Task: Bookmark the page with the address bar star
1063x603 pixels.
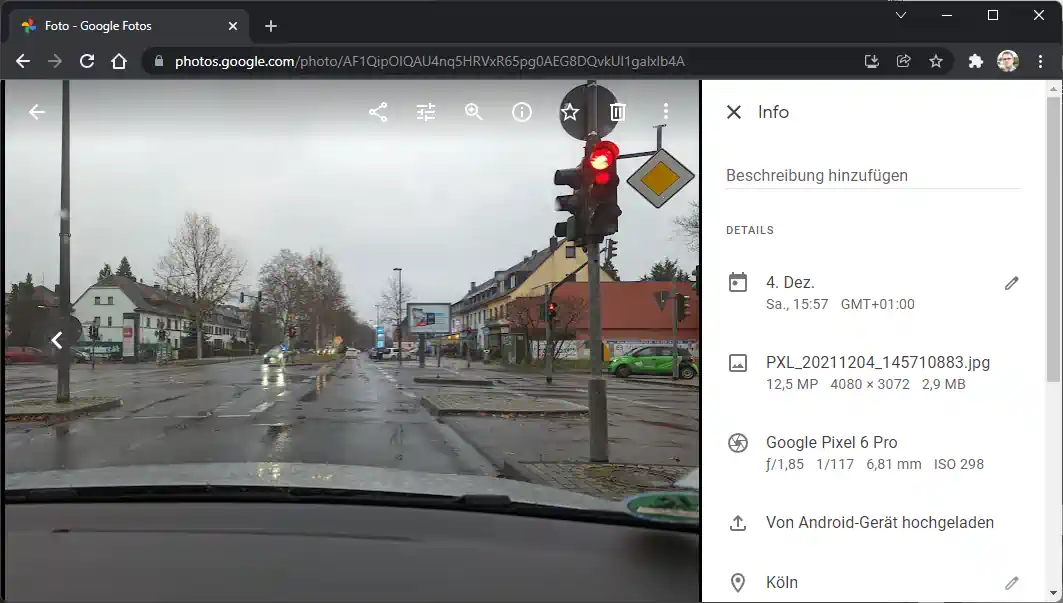Action: click(x=936, y=60)
